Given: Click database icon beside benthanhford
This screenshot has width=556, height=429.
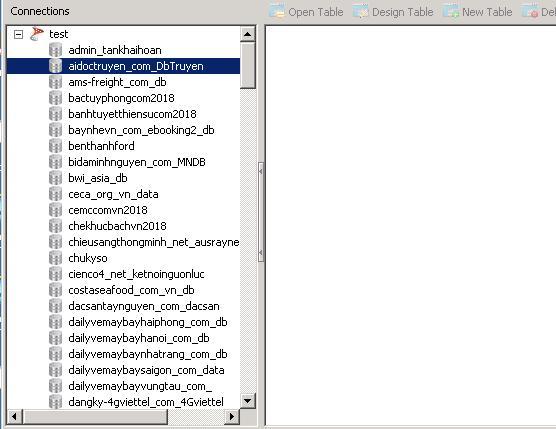Looking at the screenshot, I should tap(55, 146).
